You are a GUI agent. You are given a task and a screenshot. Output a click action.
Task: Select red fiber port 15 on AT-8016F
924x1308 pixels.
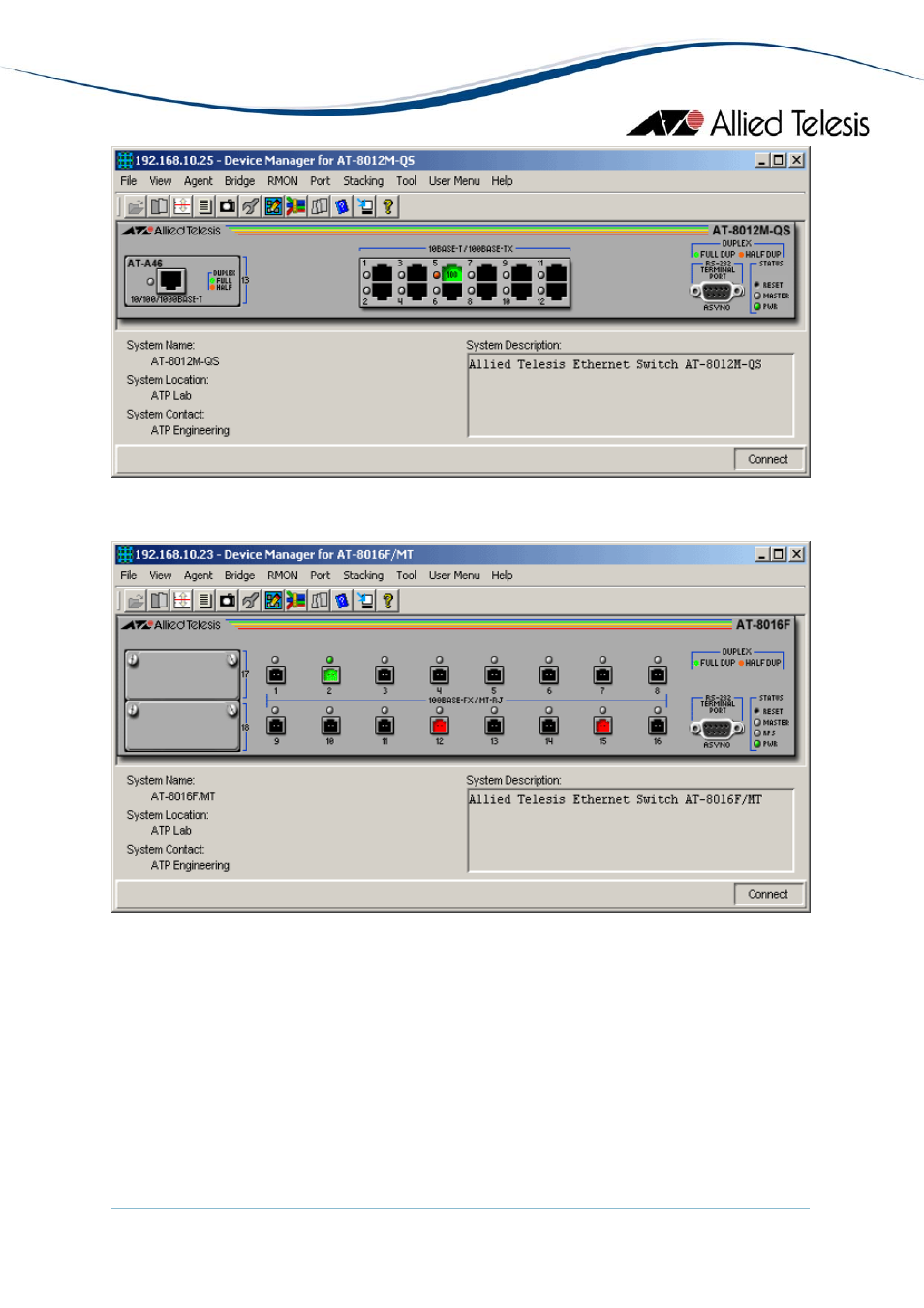point(602,726)
